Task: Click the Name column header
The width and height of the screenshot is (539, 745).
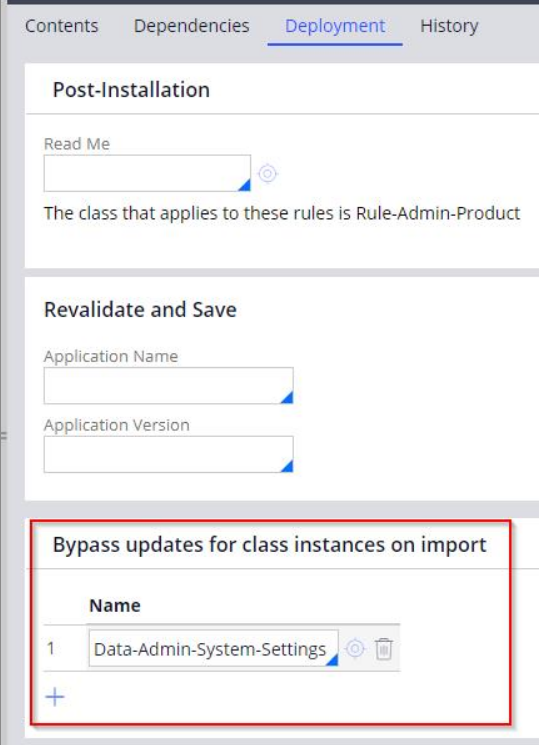Action: click(x=115, y=605)
